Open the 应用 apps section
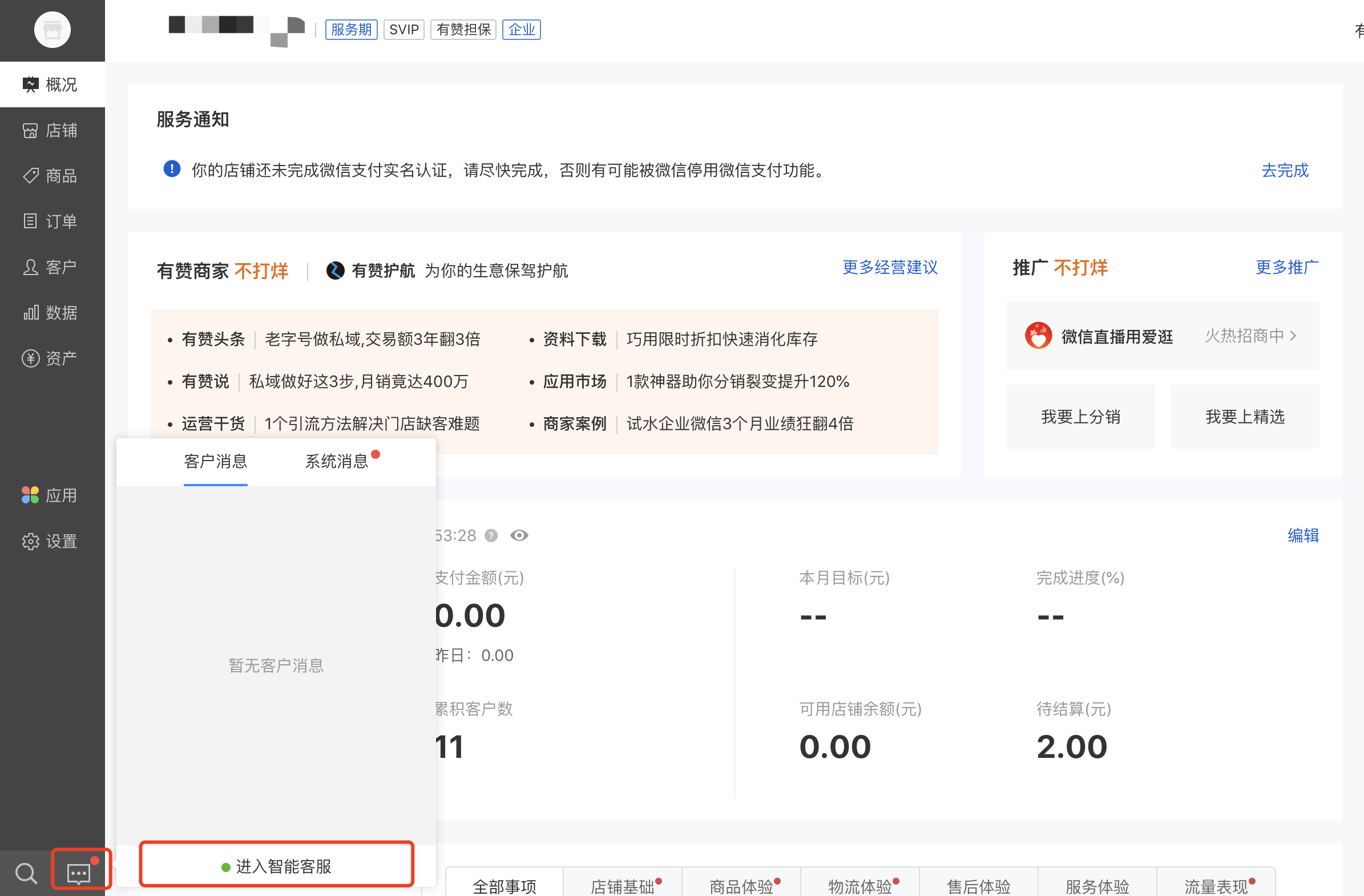1364x896 pixels. point(52,495)
